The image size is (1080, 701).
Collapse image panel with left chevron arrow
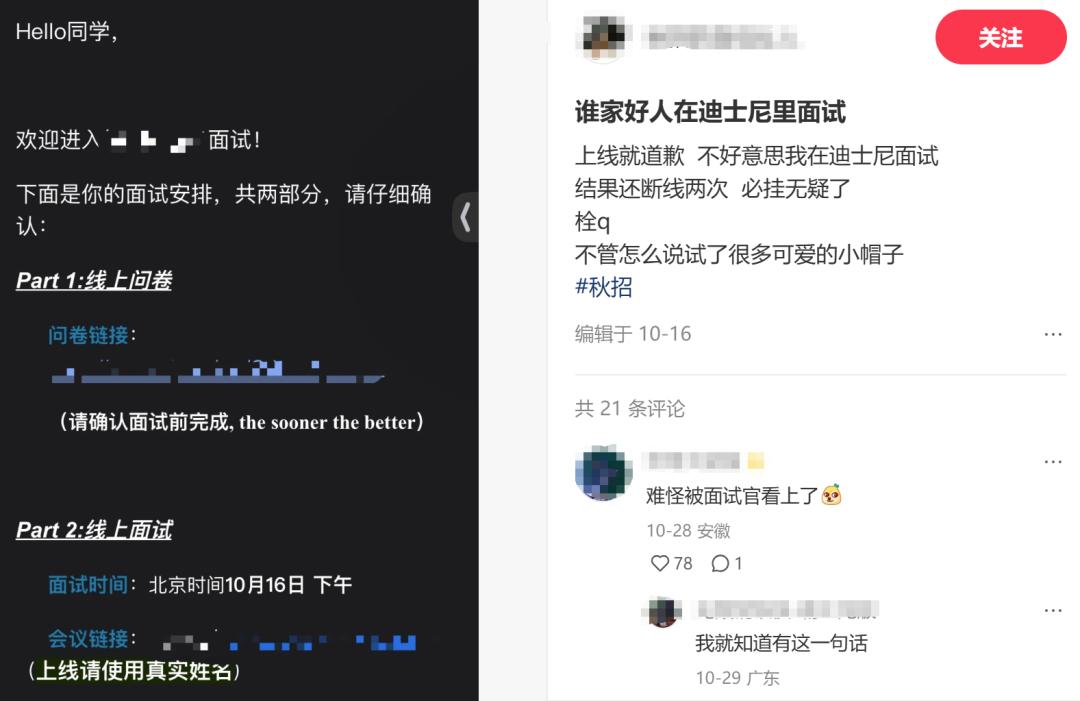point(466,217)
